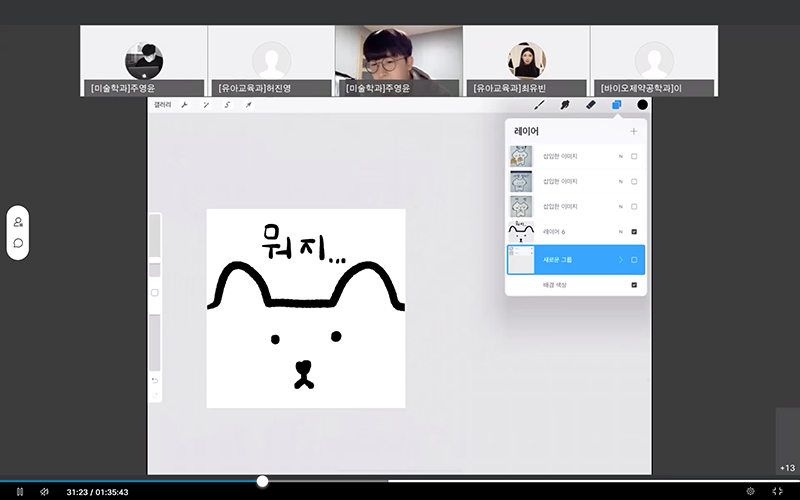Show the first 삽입한 이미지 layer

click(x=634, y=156)
